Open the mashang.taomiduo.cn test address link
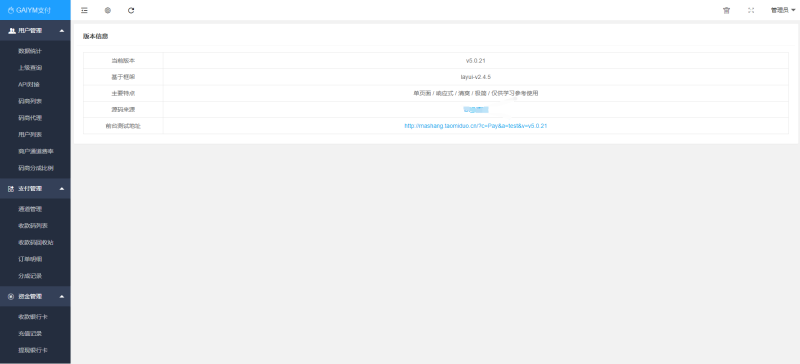Viewport: 800px width, 364px height. (x=476, y=126)
